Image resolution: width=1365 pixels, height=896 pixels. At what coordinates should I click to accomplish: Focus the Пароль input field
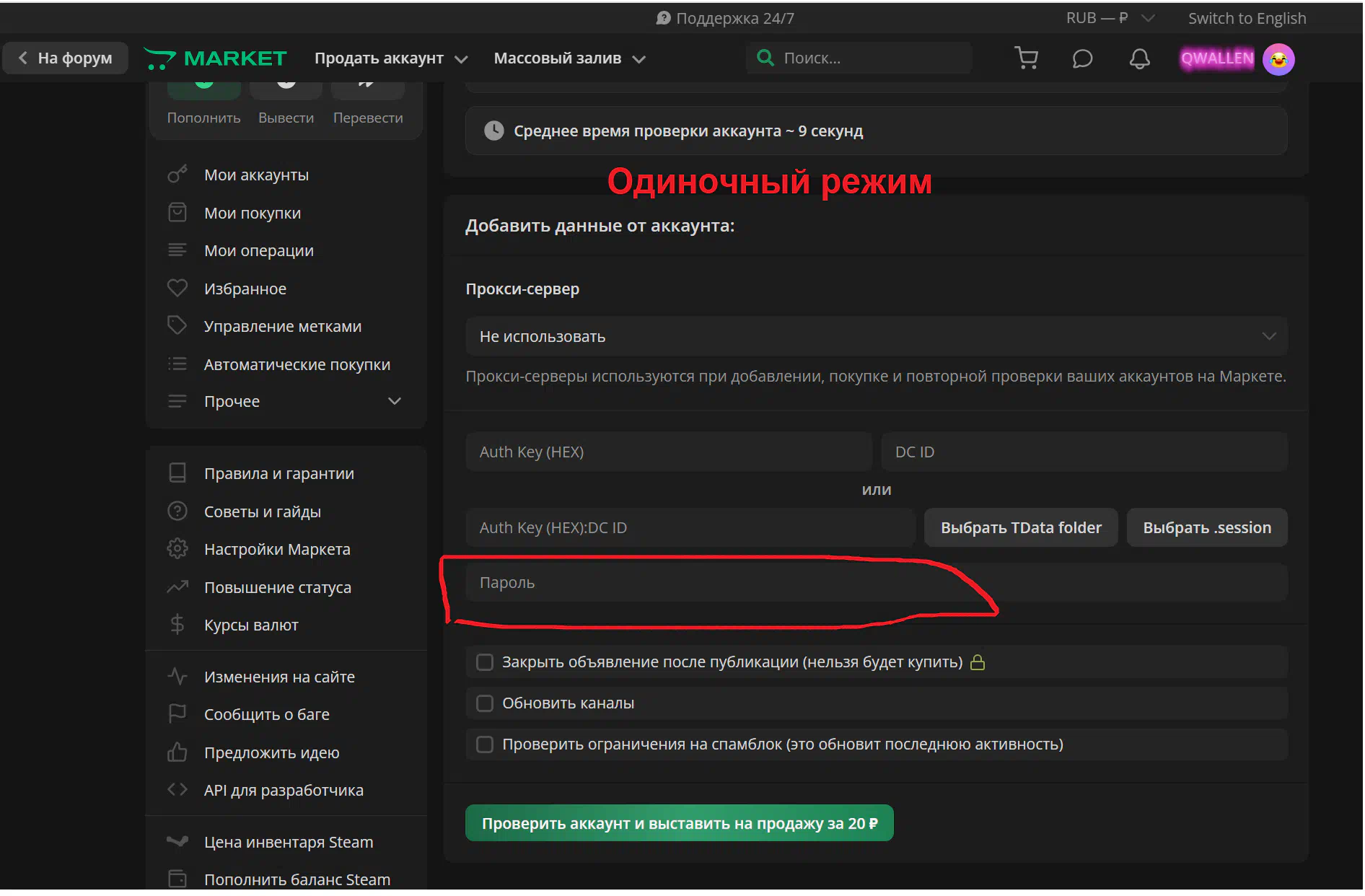[x=876, y=583]
